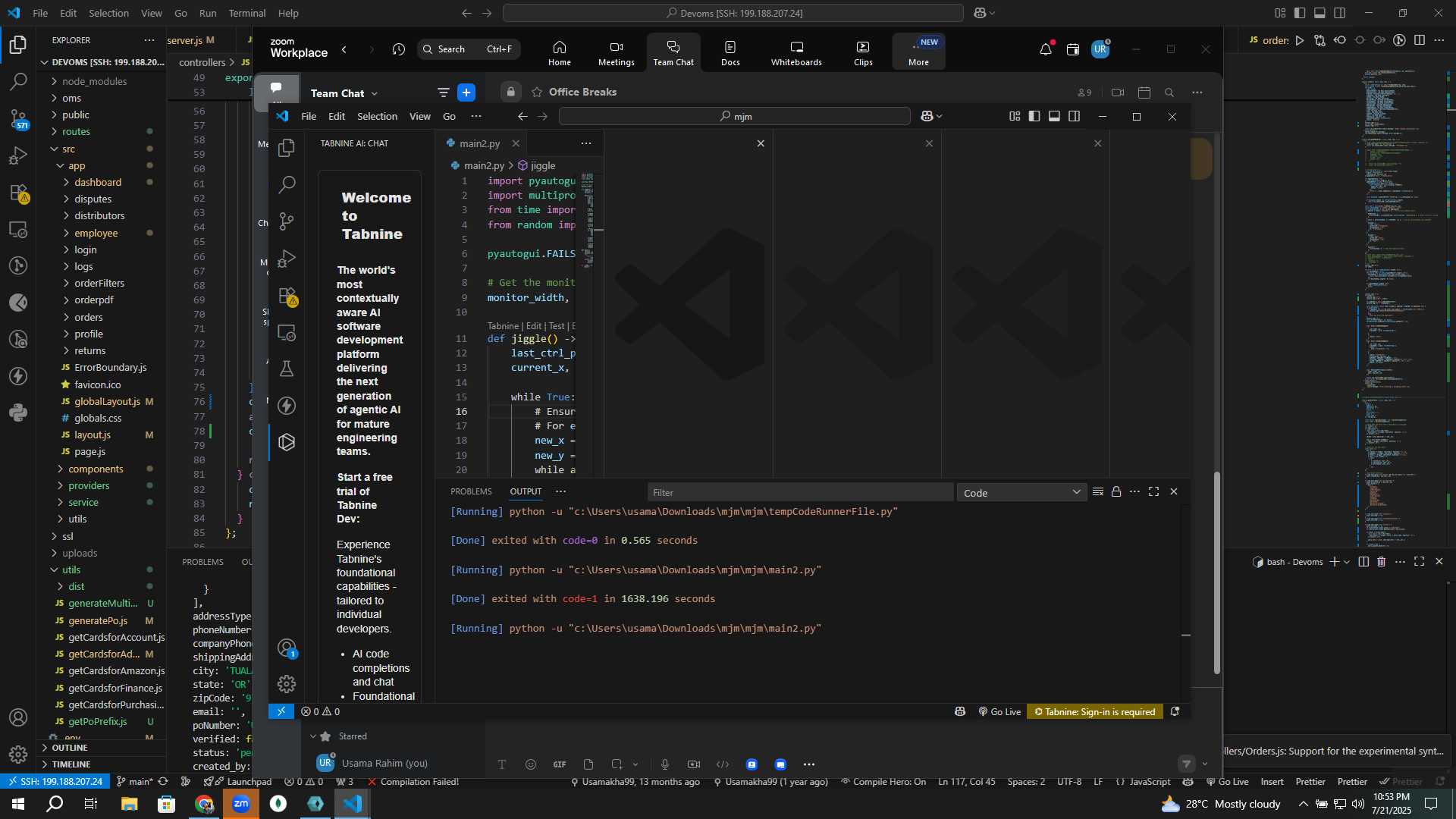Screen dimensions: 1456x819
Task: Click the mjm command center search box
Action: [x=734, y=116]
